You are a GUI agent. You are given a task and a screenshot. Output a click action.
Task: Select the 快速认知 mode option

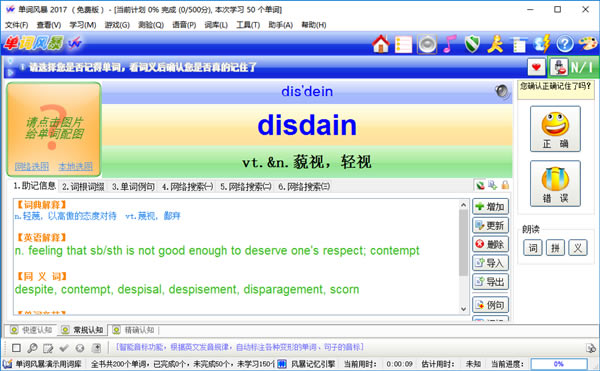coord(31,330)
